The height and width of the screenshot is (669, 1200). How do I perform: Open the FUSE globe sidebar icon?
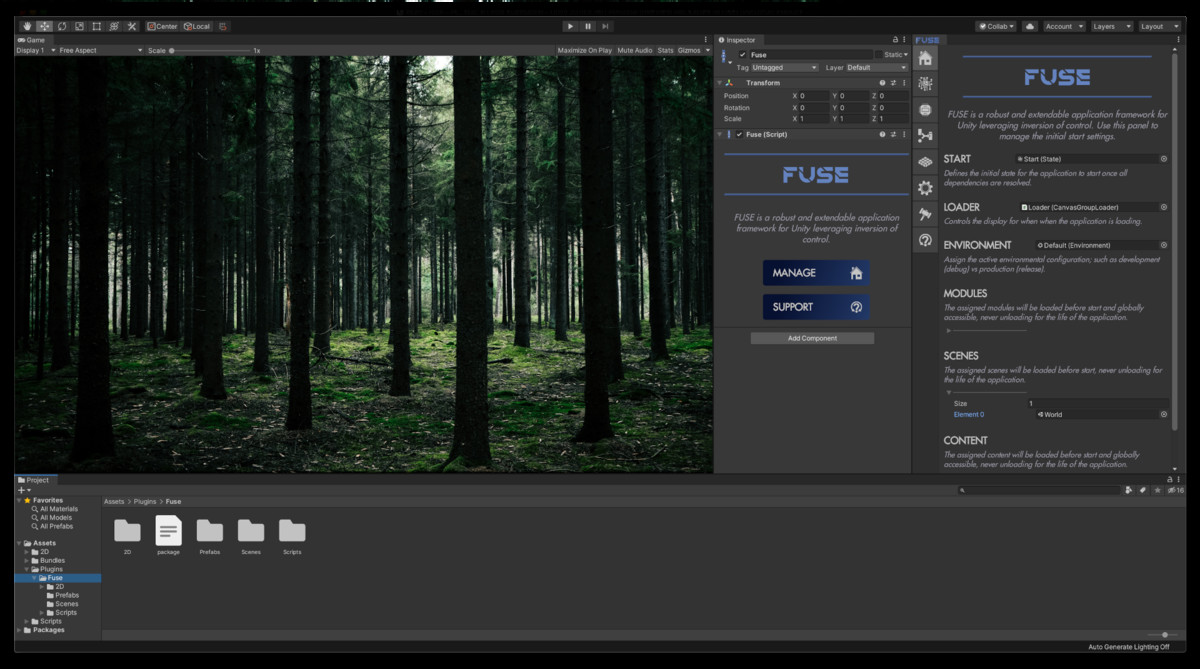pyautogui.click(x=925, y=110)
